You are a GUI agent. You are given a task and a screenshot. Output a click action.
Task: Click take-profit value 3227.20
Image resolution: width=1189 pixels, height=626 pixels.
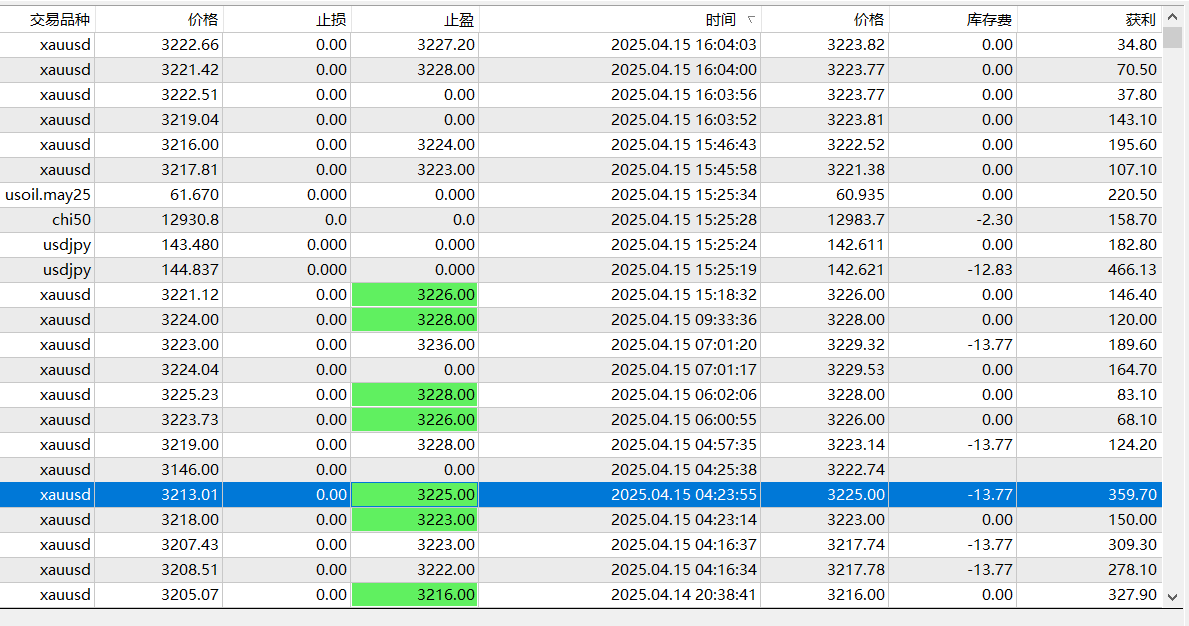coord(446,45)
